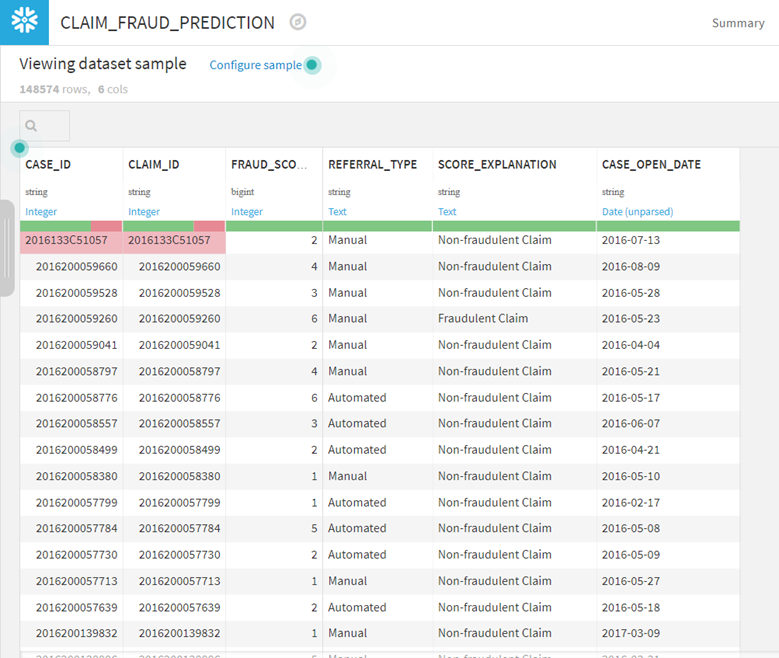Click the magnifier search box above the table
This screenshot has width=779, height=658.
[45, 126]
